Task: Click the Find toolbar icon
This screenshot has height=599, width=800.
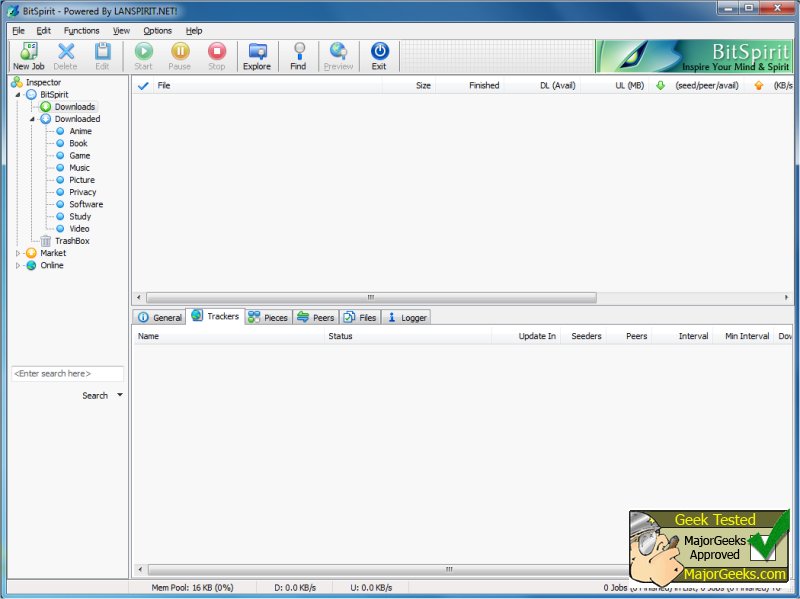Action: coord(298,56)
